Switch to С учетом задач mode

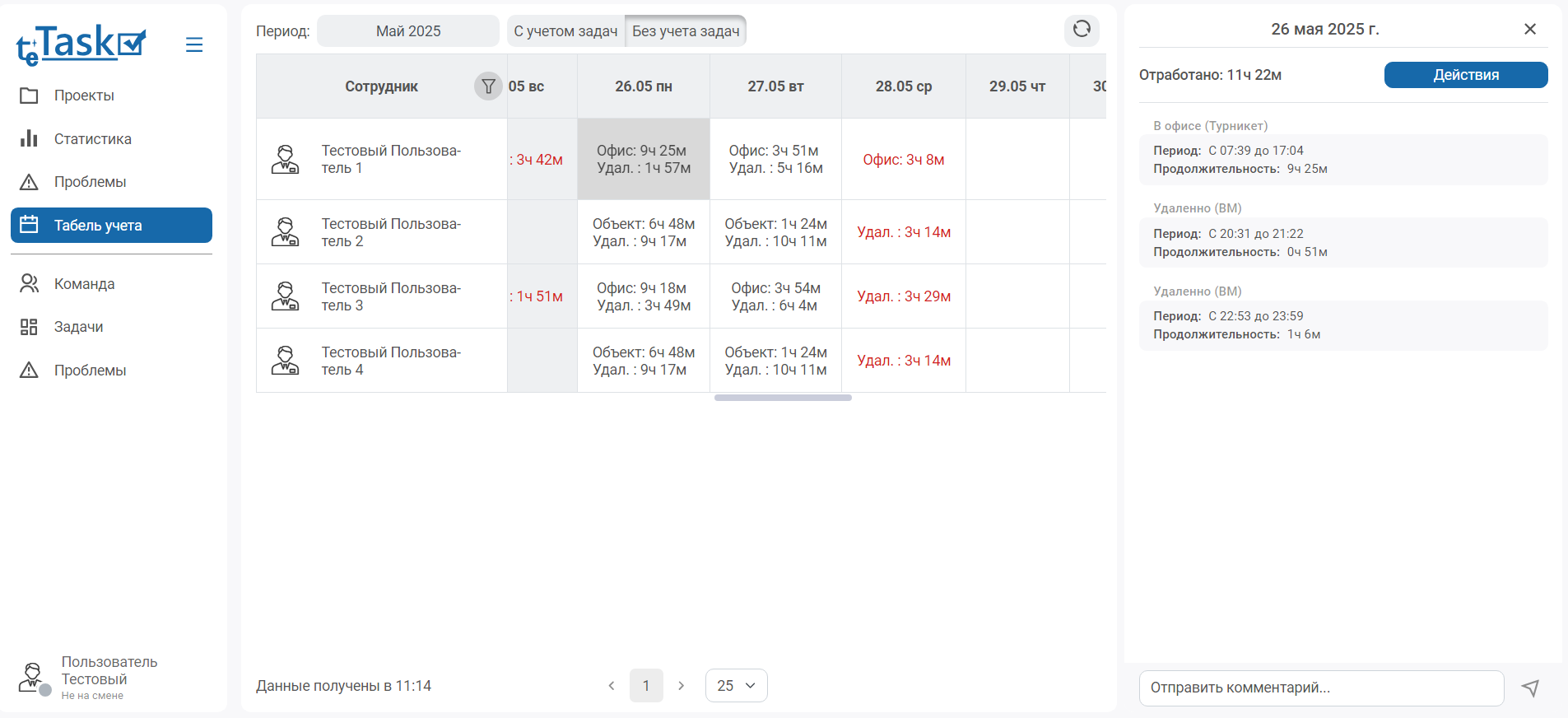click(x=565, y=31)
